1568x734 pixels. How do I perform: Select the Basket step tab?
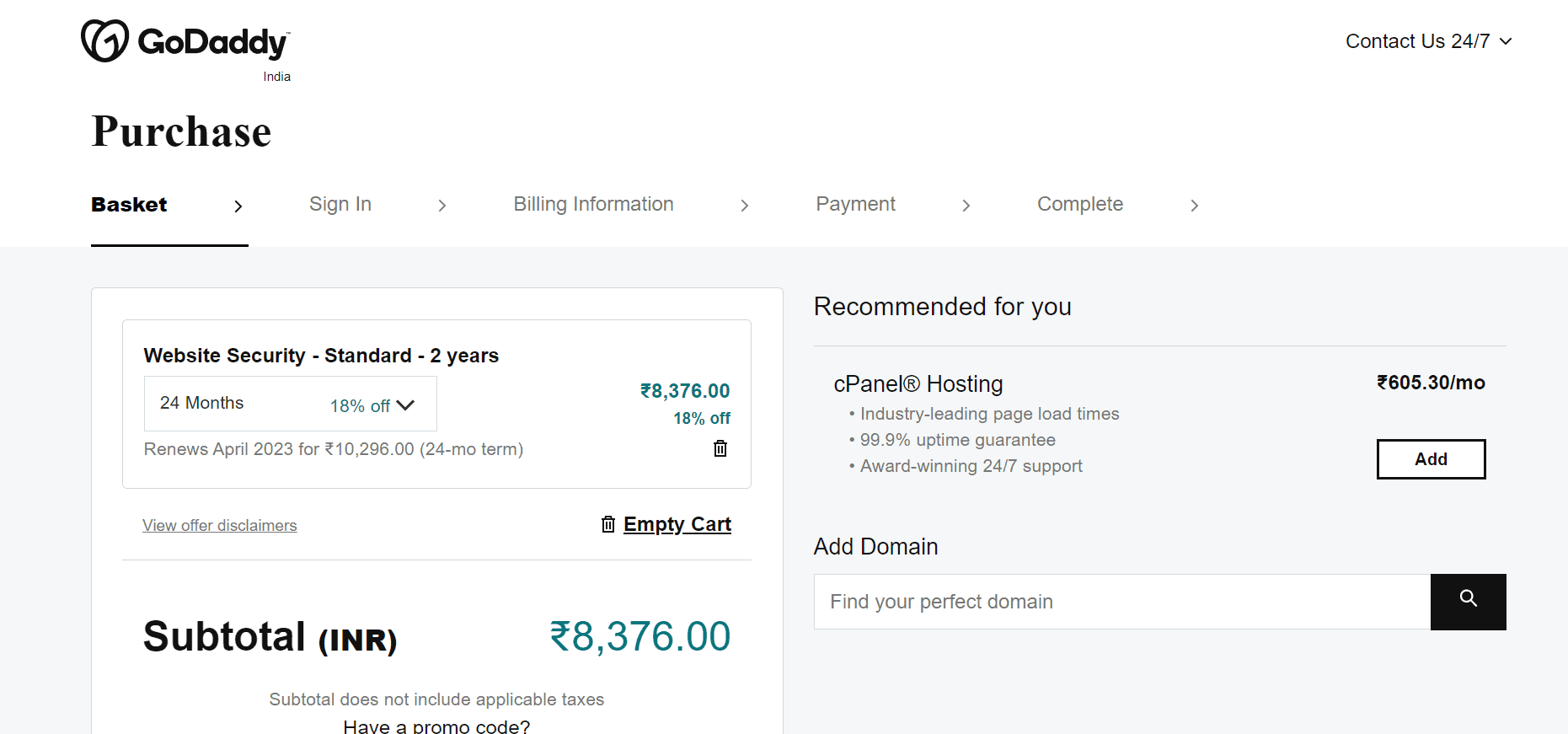(129, 205)
